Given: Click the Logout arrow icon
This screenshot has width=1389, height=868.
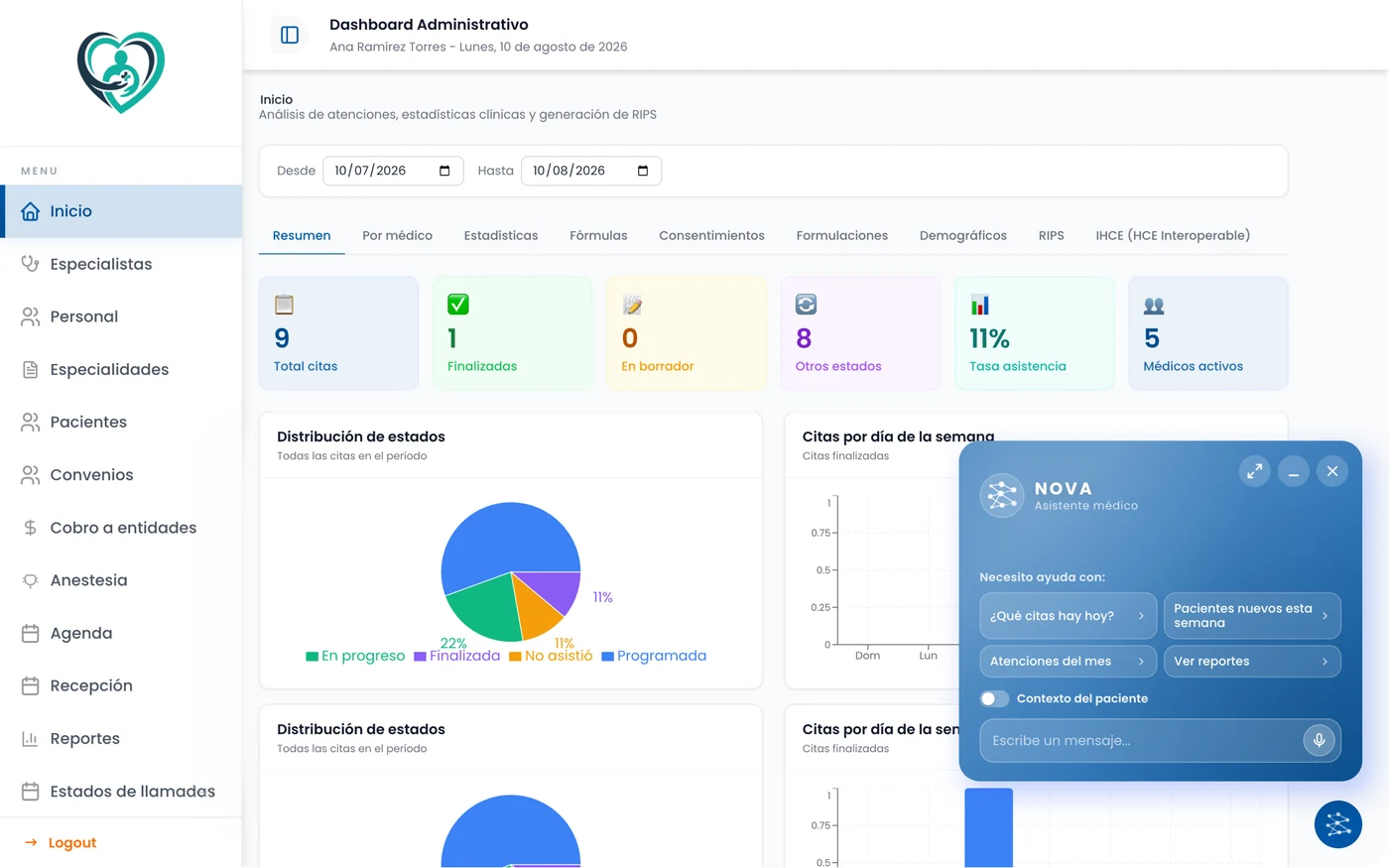Looking at the screenshot, I should click(x=31, y=842).
